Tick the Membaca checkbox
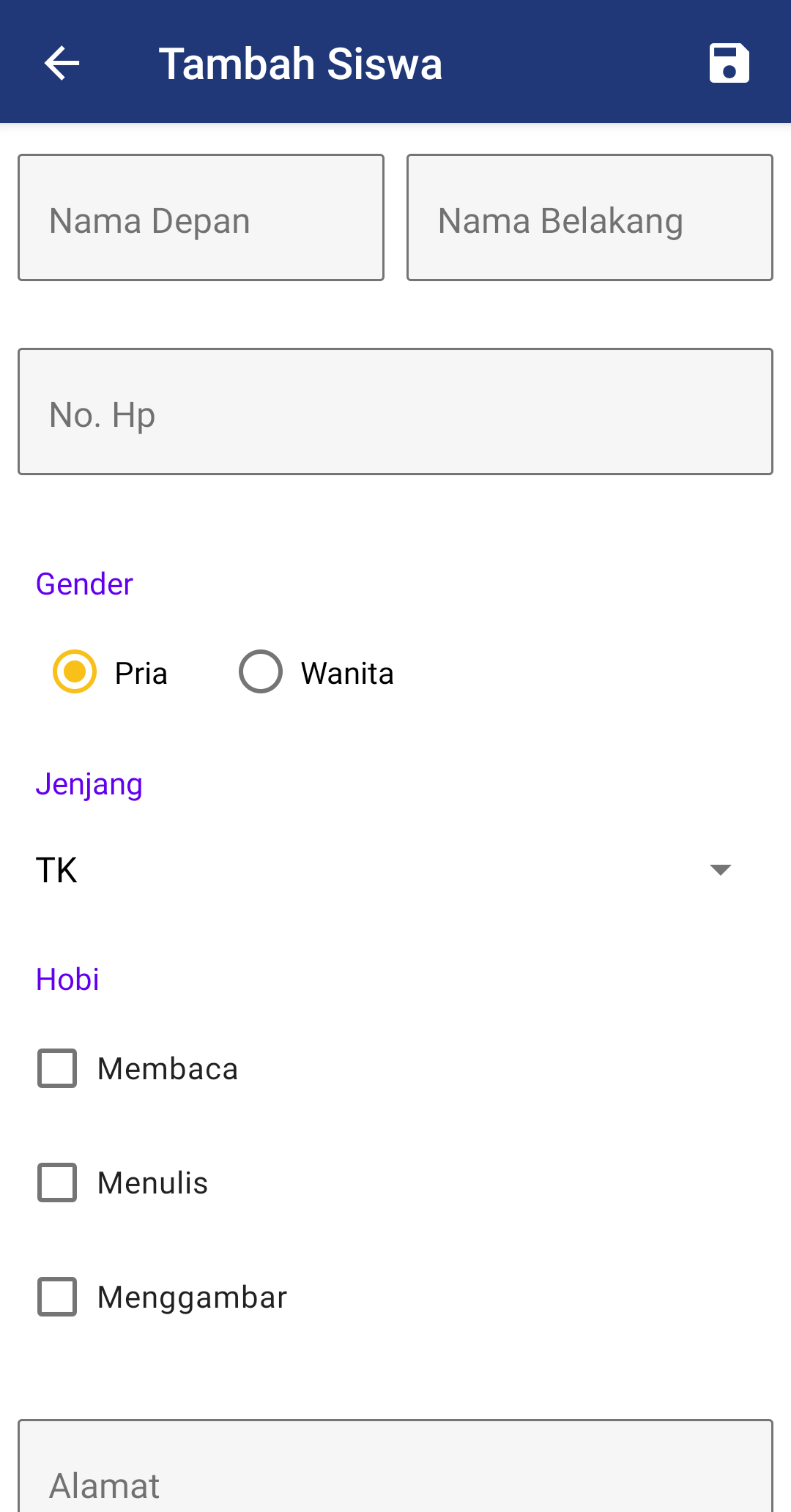This screenshot has width=791, height=1512. (57, 1068)
